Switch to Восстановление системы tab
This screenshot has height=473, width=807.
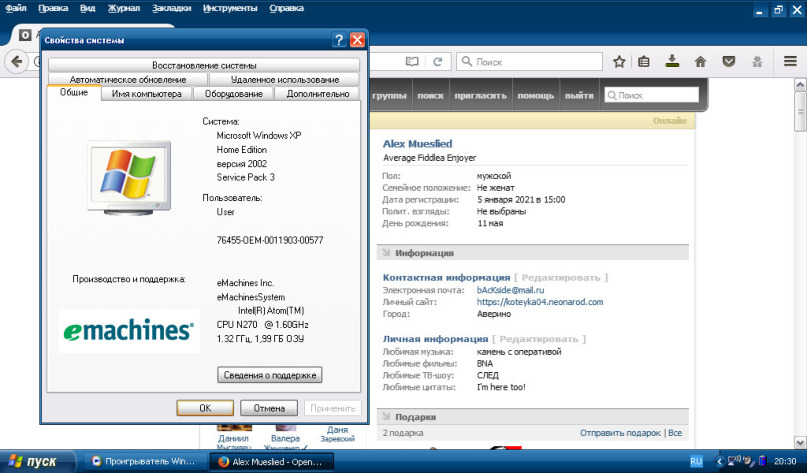[x=204, y=65]
